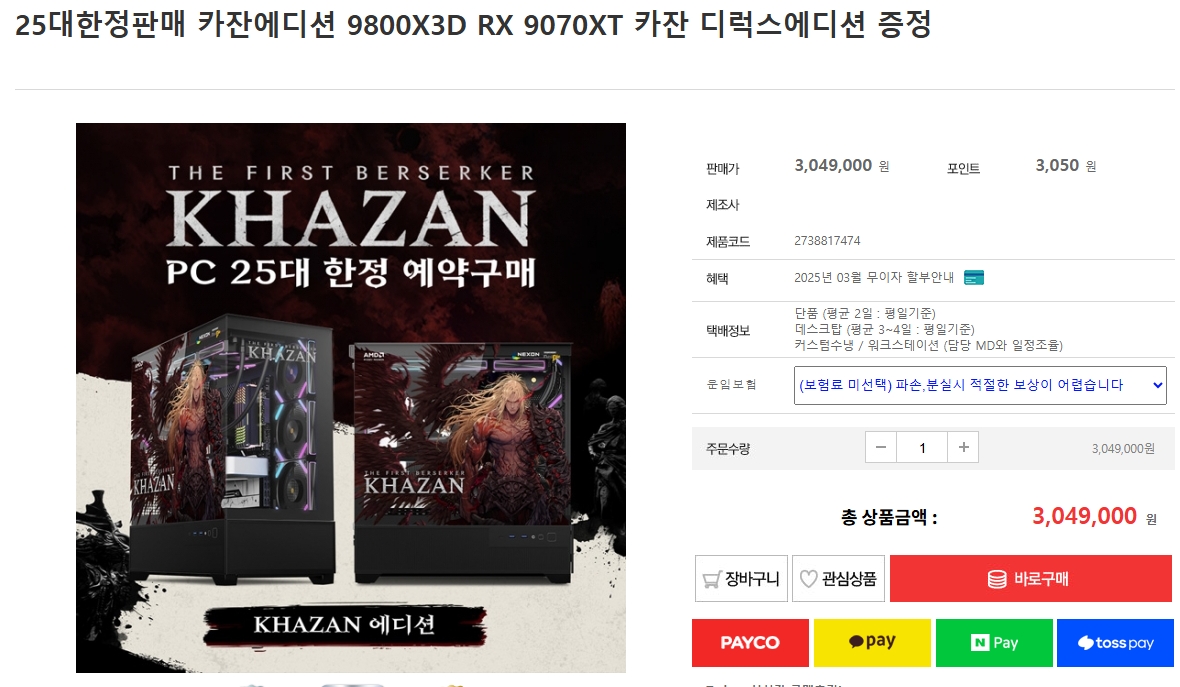The width and height of the screenshot is (1180, 687).
Task: Open the 운임보험 insurance dropdown
Action: (980, 385)
